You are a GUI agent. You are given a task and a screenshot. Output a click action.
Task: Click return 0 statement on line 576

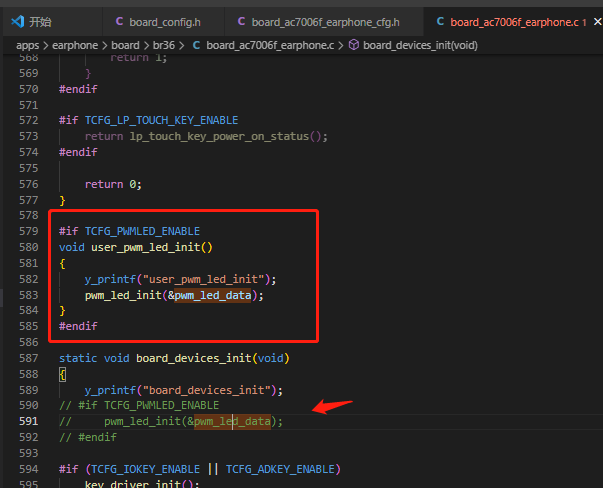(113, 185)
